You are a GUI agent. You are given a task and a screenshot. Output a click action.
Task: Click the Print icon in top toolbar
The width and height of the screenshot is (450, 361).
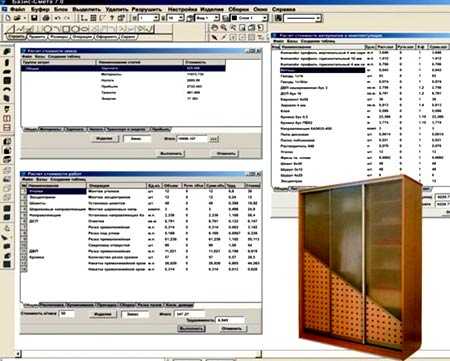tap(46, 18)
